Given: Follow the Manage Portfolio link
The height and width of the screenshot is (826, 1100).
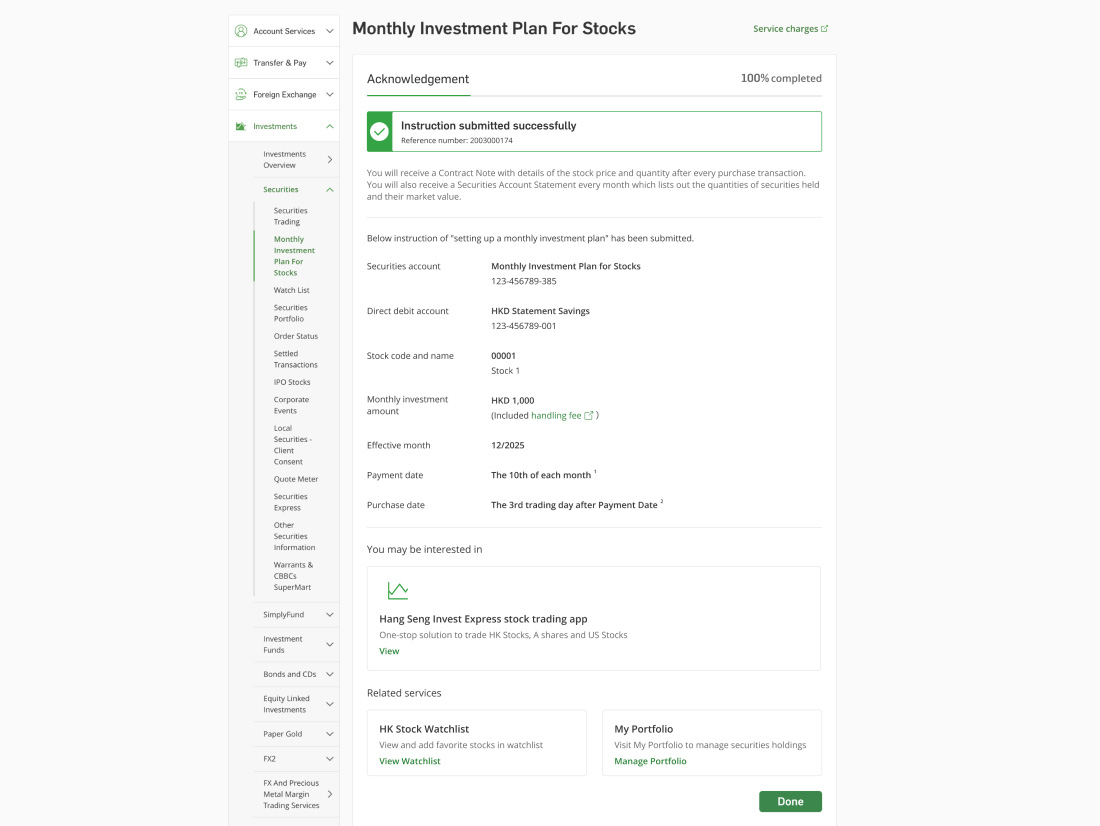Looking at the screenshot, I should pyautogui.click(x=651, y=761).
